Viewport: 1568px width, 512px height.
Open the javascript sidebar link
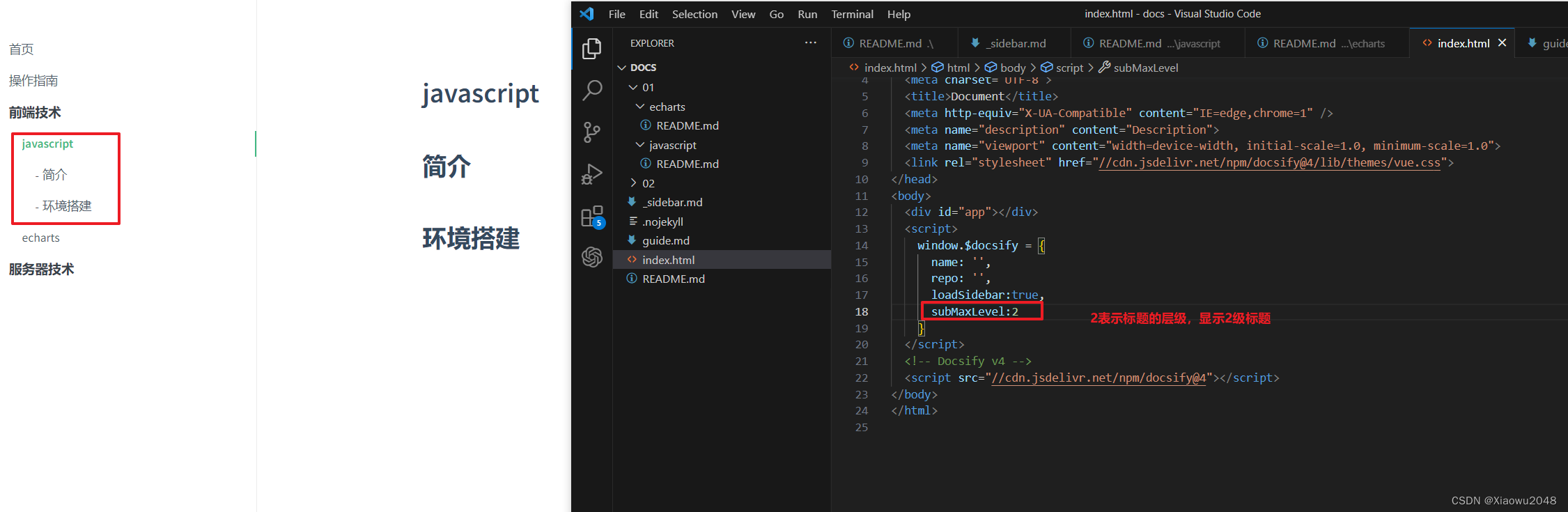coord(47,143)
